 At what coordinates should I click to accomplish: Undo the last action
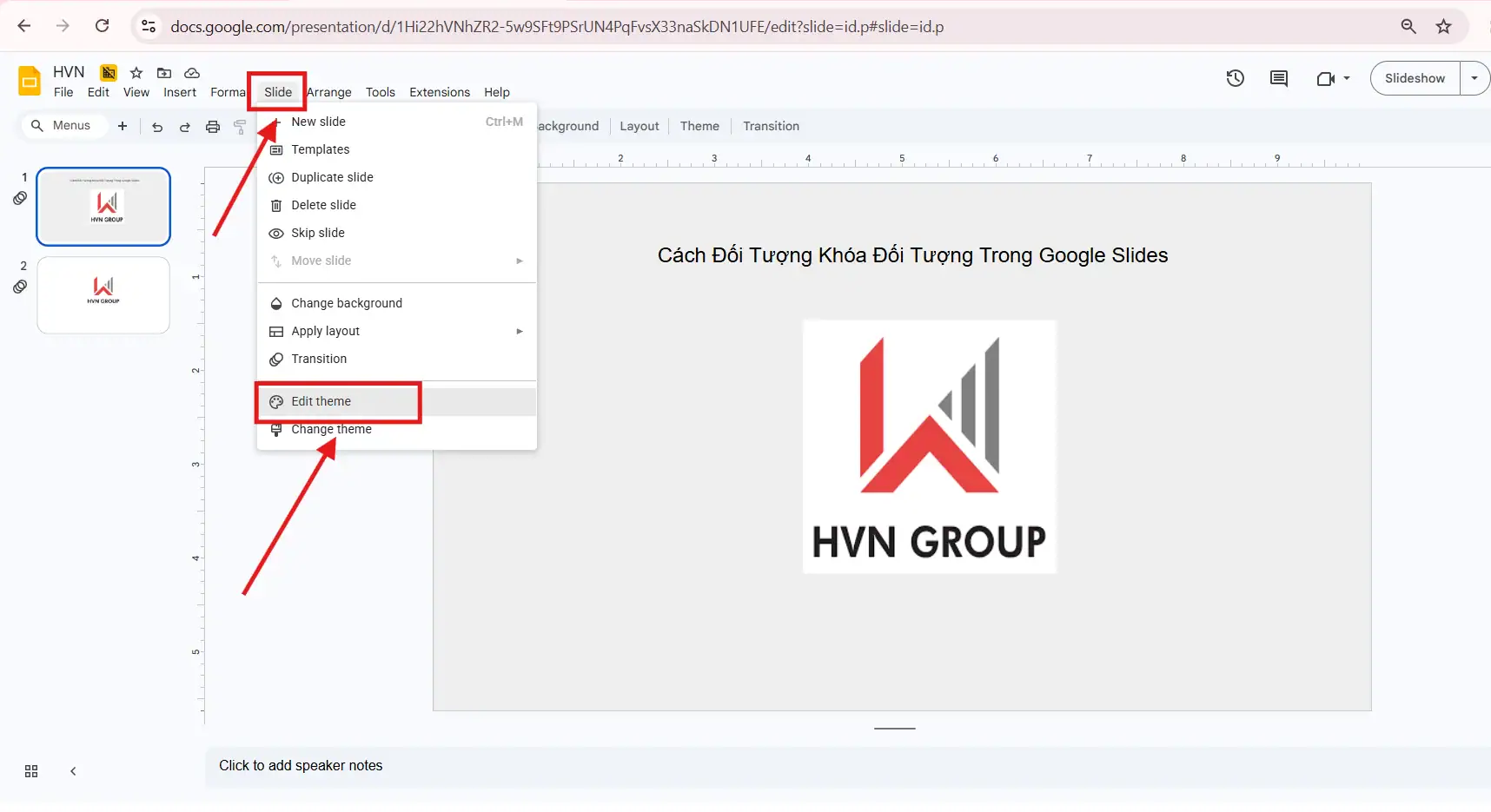(156, 125)
